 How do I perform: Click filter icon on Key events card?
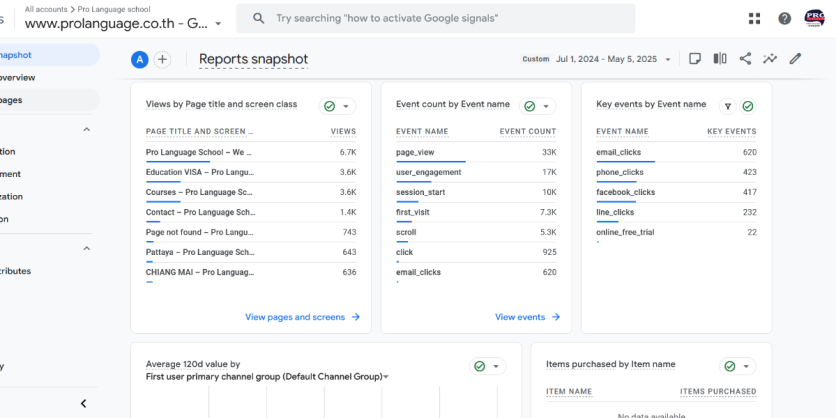728,107
